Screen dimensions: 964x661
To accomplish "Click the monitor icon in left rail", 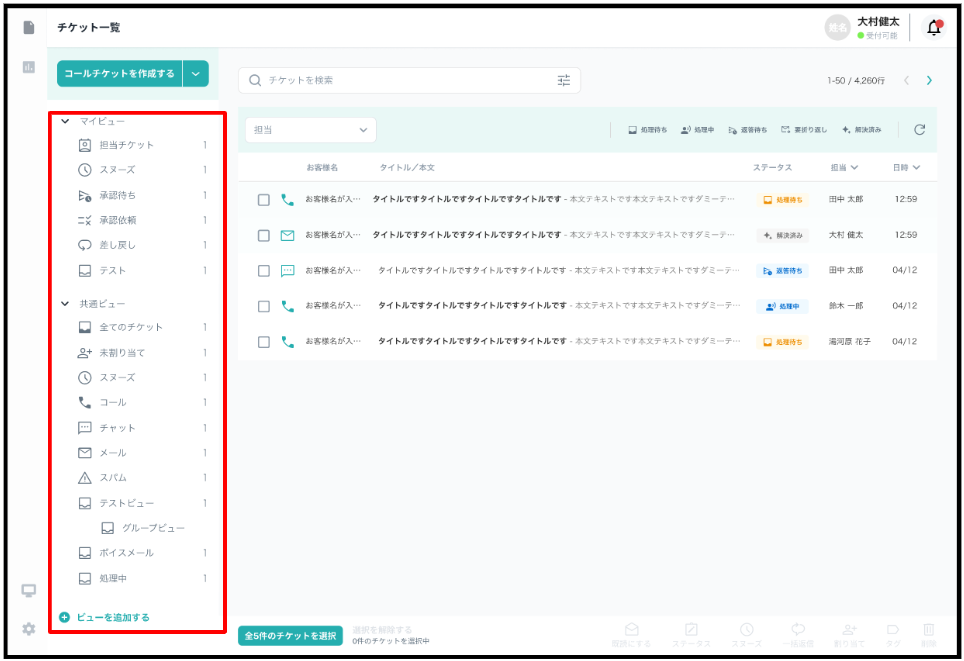I will (x=29, y=590).
